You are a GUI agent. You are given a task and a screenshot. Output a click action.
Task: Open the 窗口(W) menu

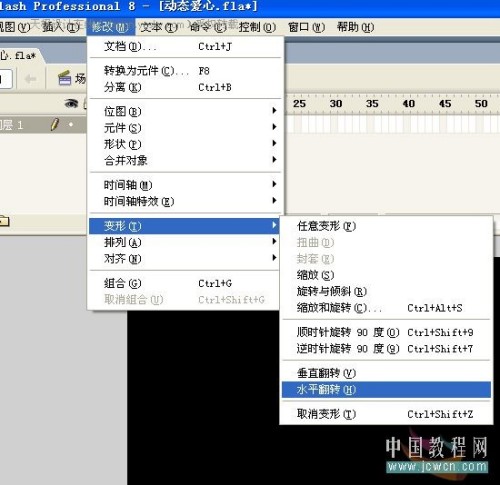pos(306,27)
